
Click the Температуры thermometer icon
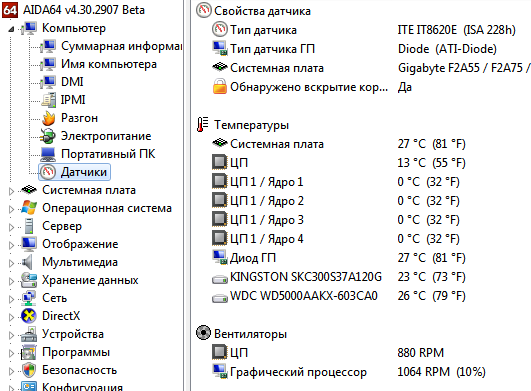click(x=203, y=125)
